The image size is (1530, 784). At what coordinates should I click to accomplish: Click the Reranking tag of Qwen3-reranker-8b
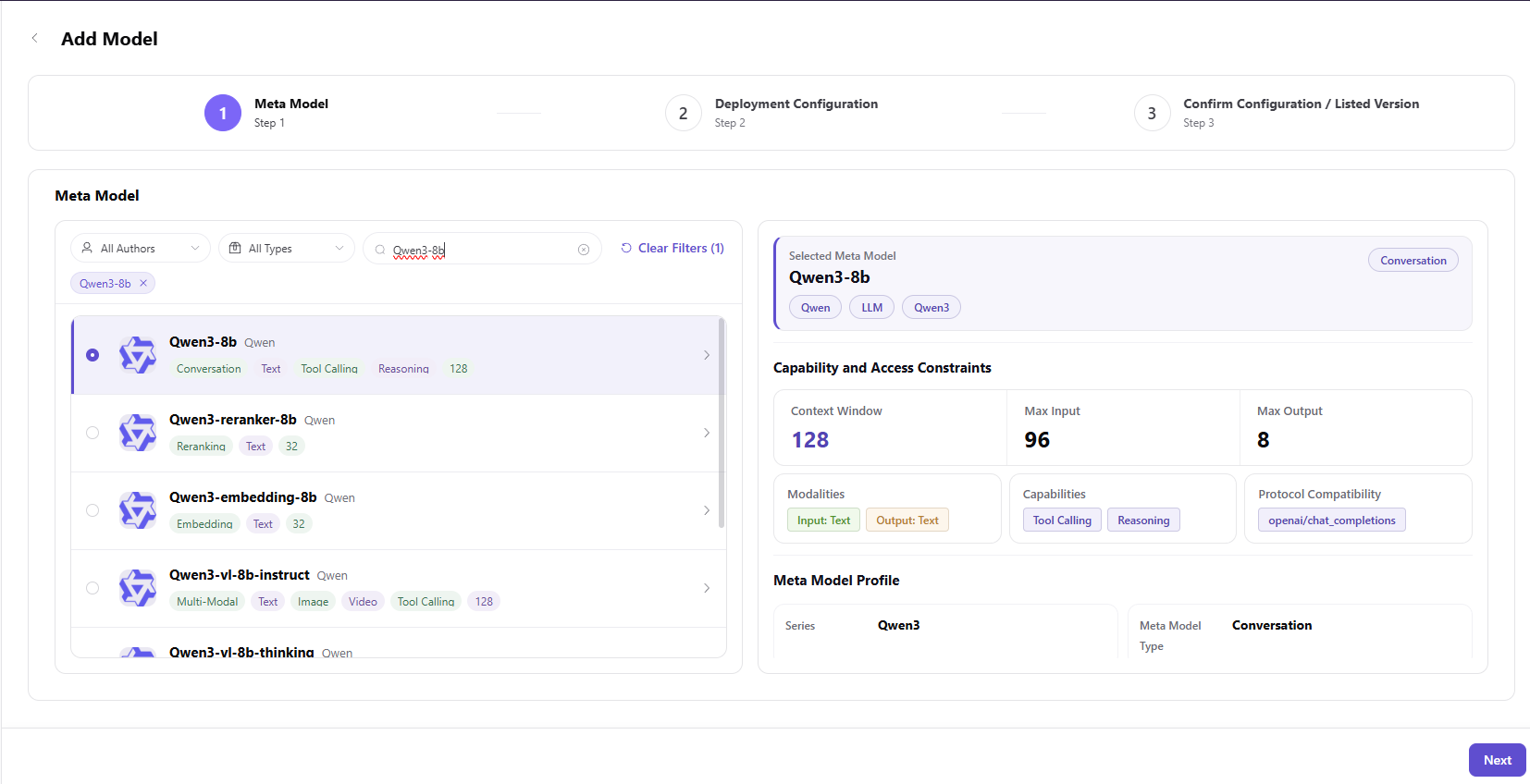(201, 447)
